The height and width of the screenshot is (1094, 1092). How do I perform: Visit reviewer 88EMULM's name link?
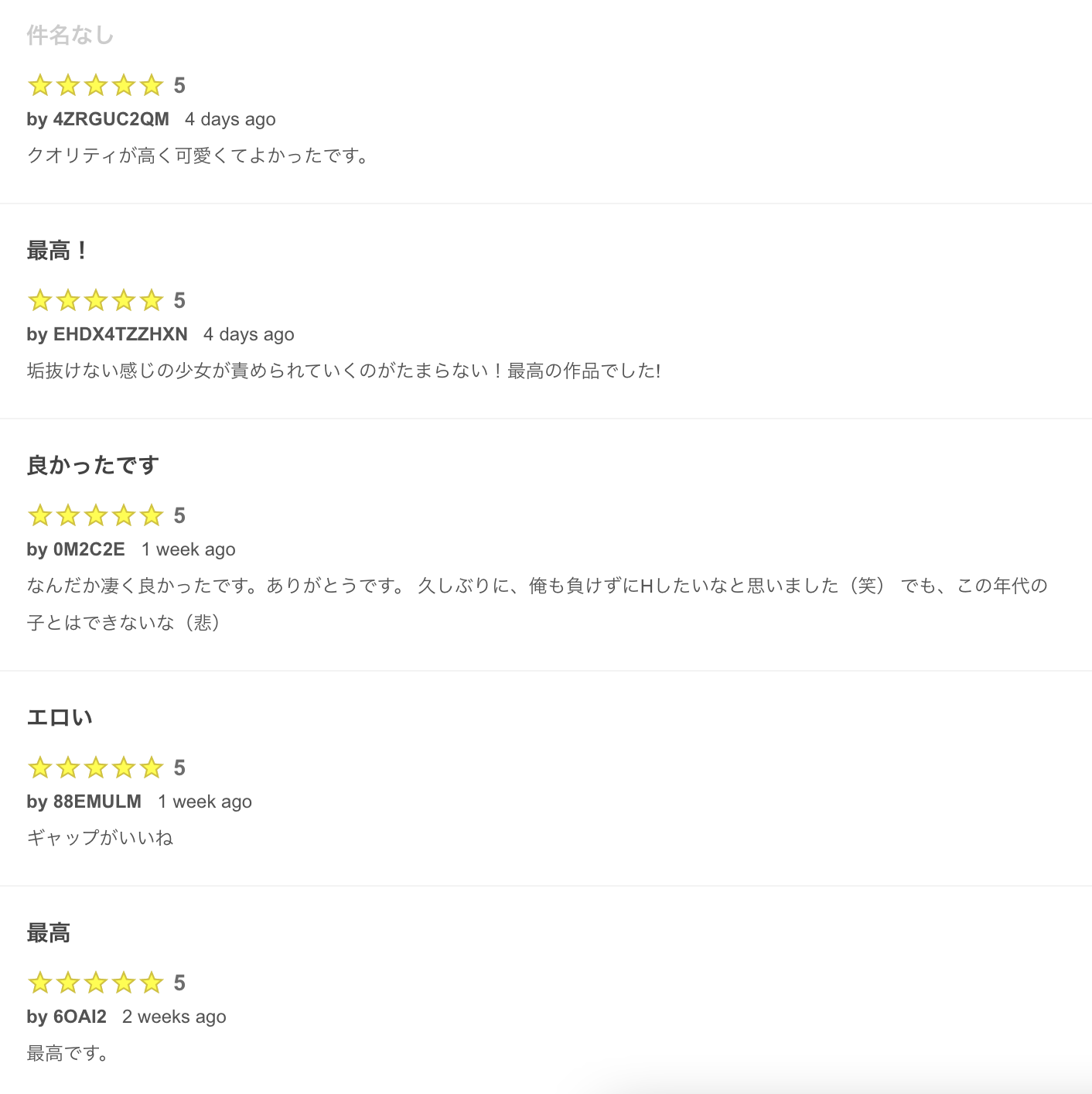tap(97, 802)
